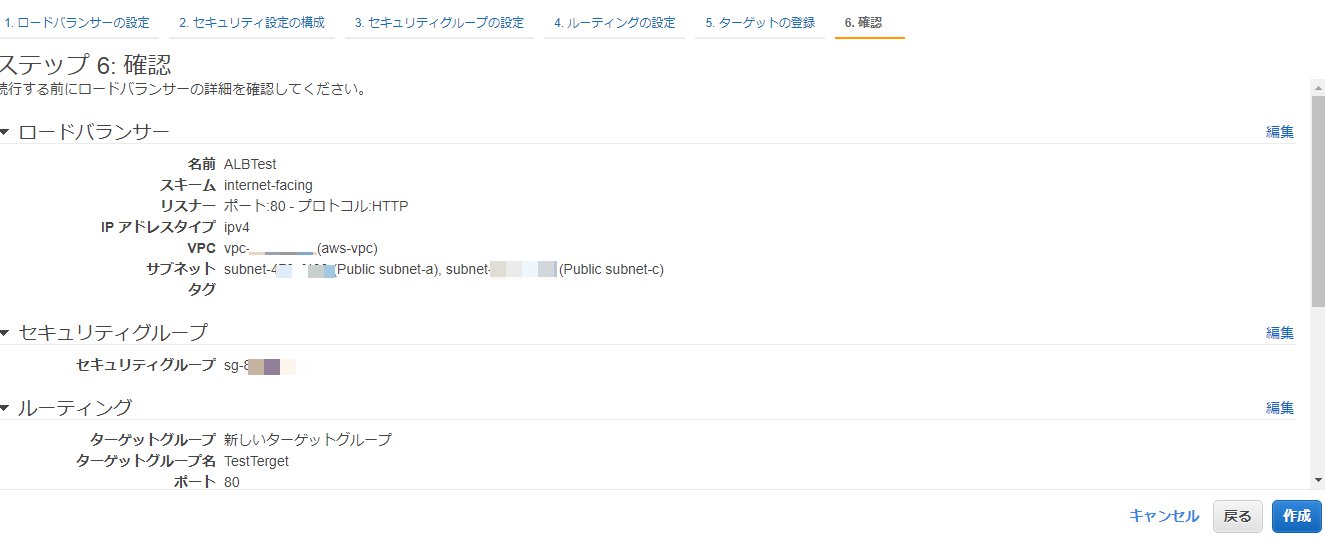The width and height of the screenshot is (1325, 540).
Task: Click 編集 link for the ルーティング section
Action: [1279, 408]
